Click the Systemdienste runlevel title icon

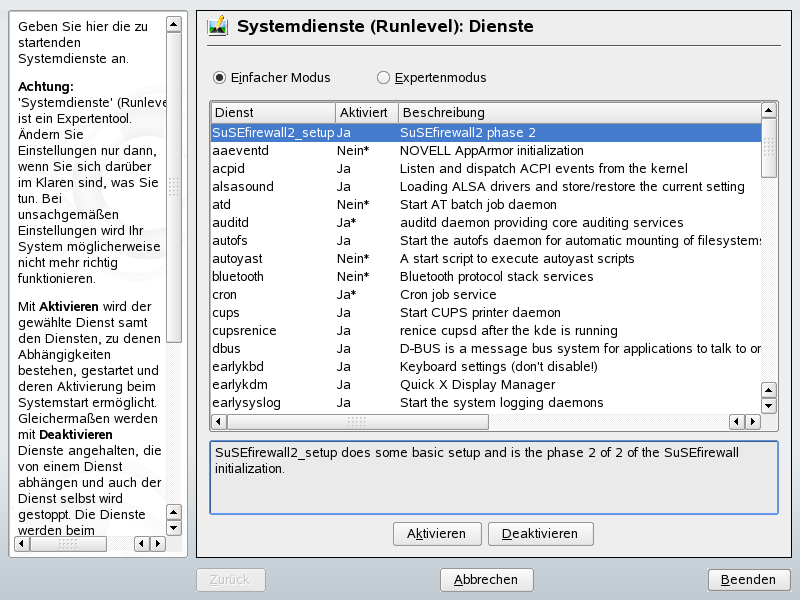(217, 27)
